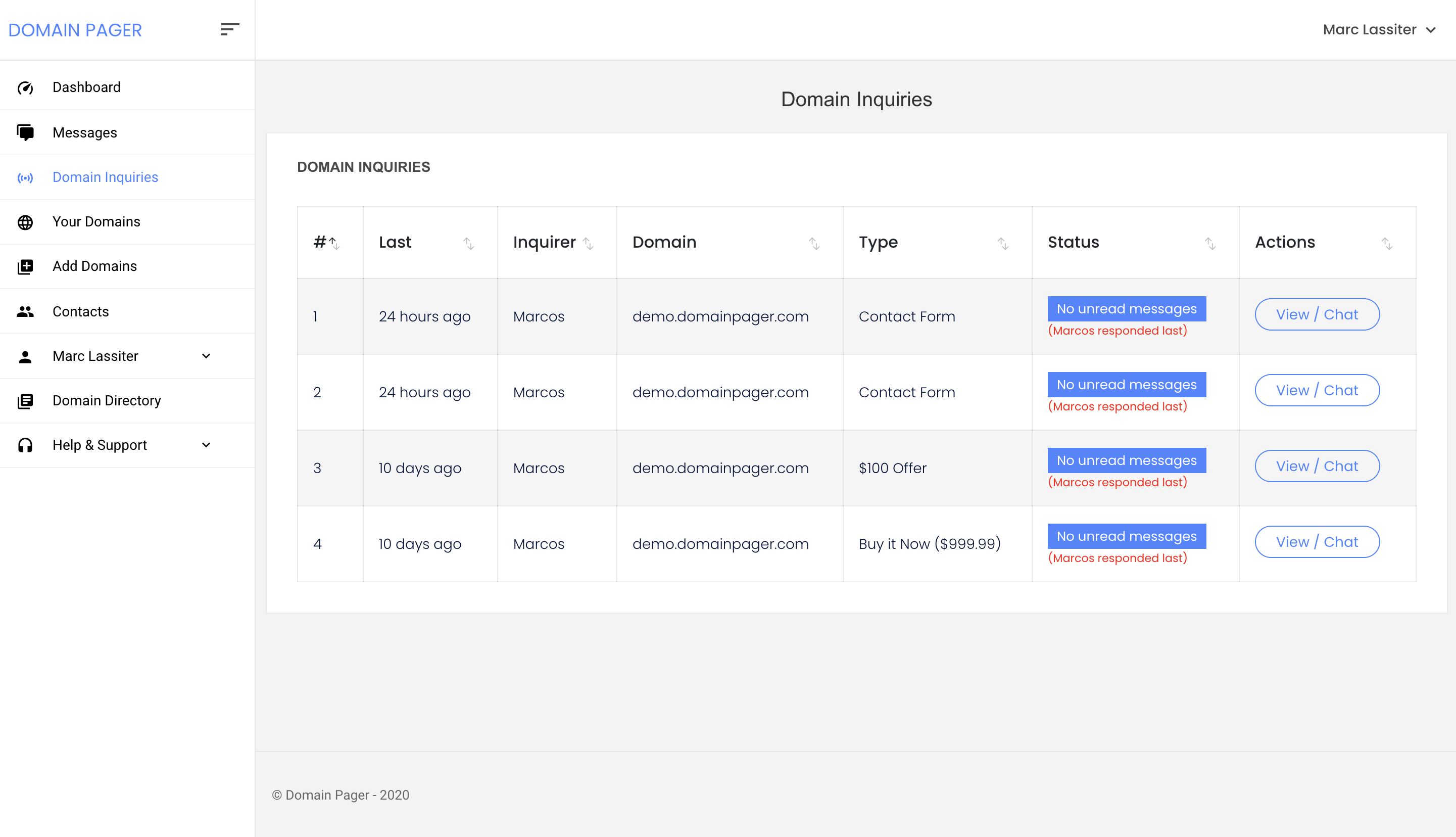Click the Messages chat bubble icon
This screenshot has height=837, width=1456.
pos(25,131)
